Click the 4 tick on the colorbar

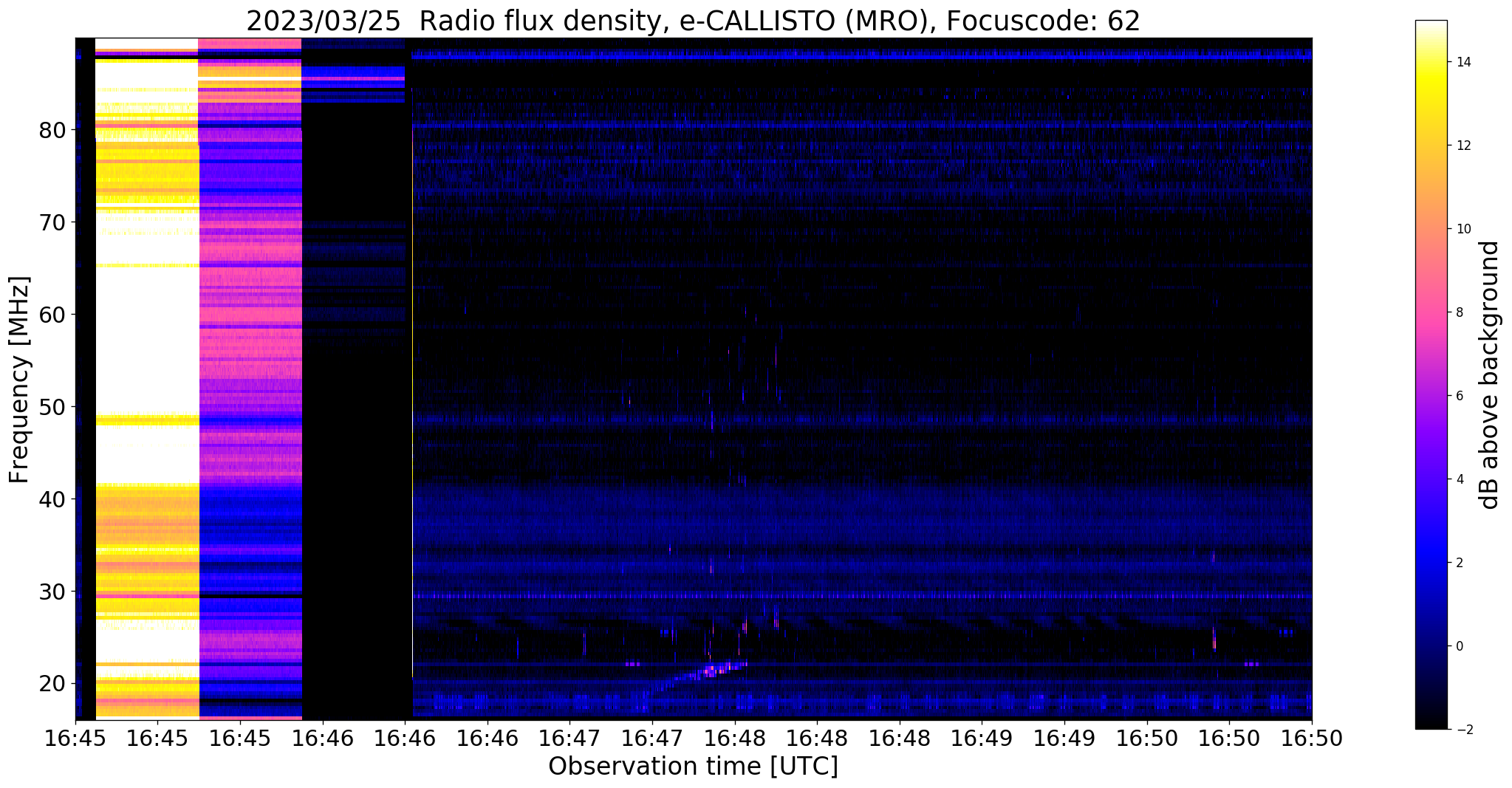(1459, 479)
